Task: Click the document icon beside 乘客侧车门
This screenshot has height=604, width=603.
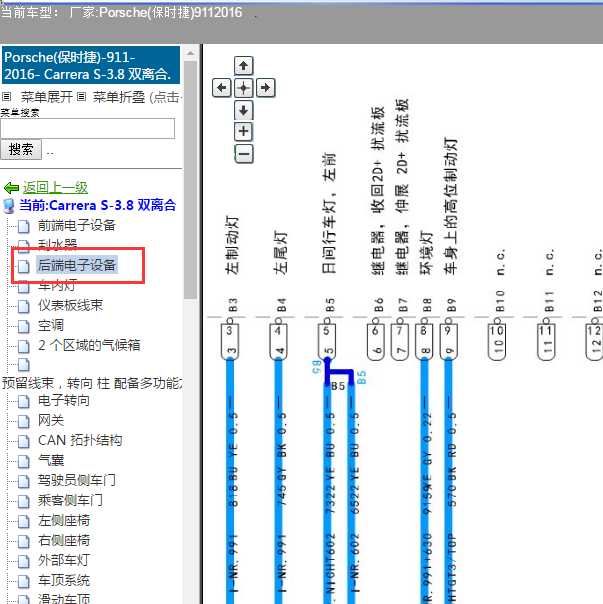Action: pyautogui.click(x=24, y=502)
